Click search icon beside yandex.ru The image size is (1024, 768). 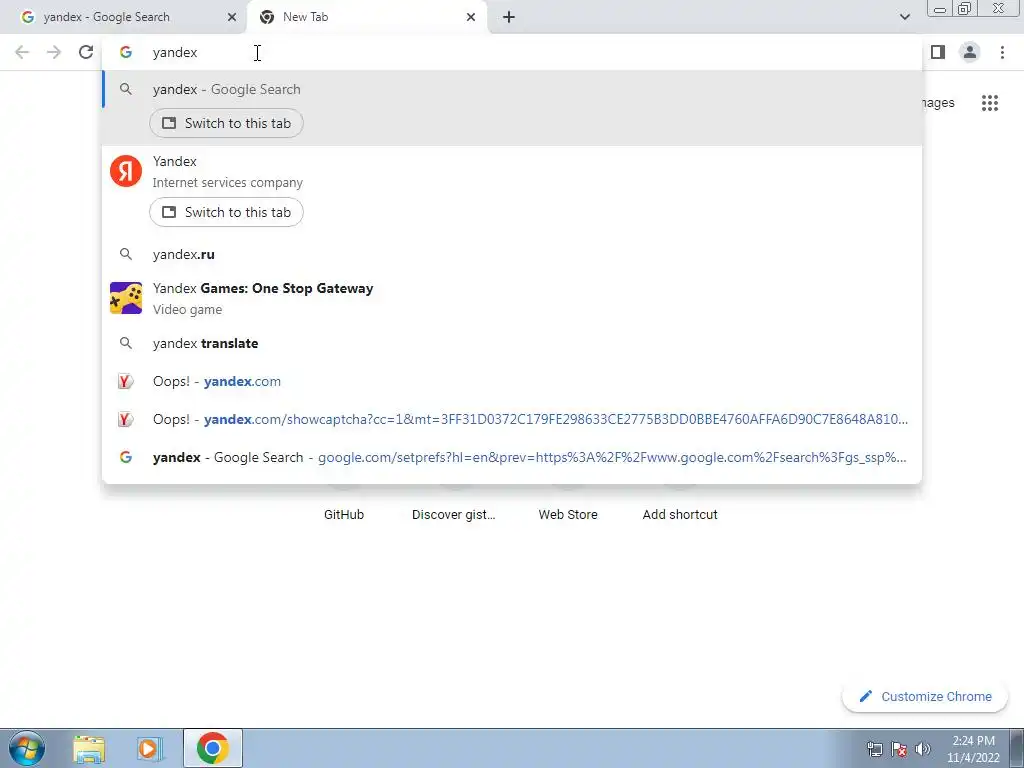126,254
